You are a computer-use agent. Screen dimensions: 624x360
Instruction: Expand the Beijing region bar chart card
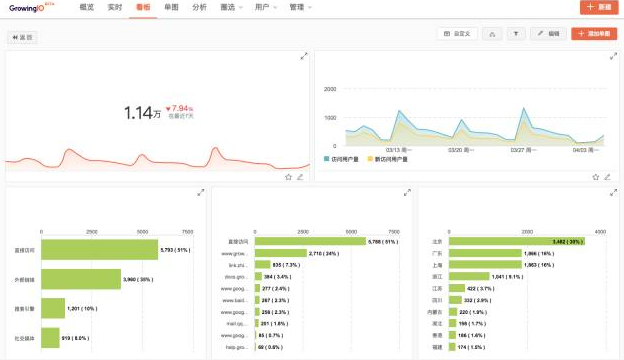point(613,193)
